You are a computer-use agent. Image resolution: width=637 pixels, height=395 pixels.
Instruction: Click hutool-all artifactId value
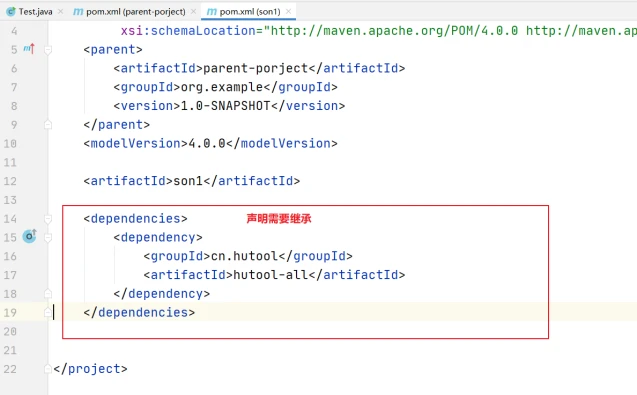pyautogui.click(x=271, y=275)
